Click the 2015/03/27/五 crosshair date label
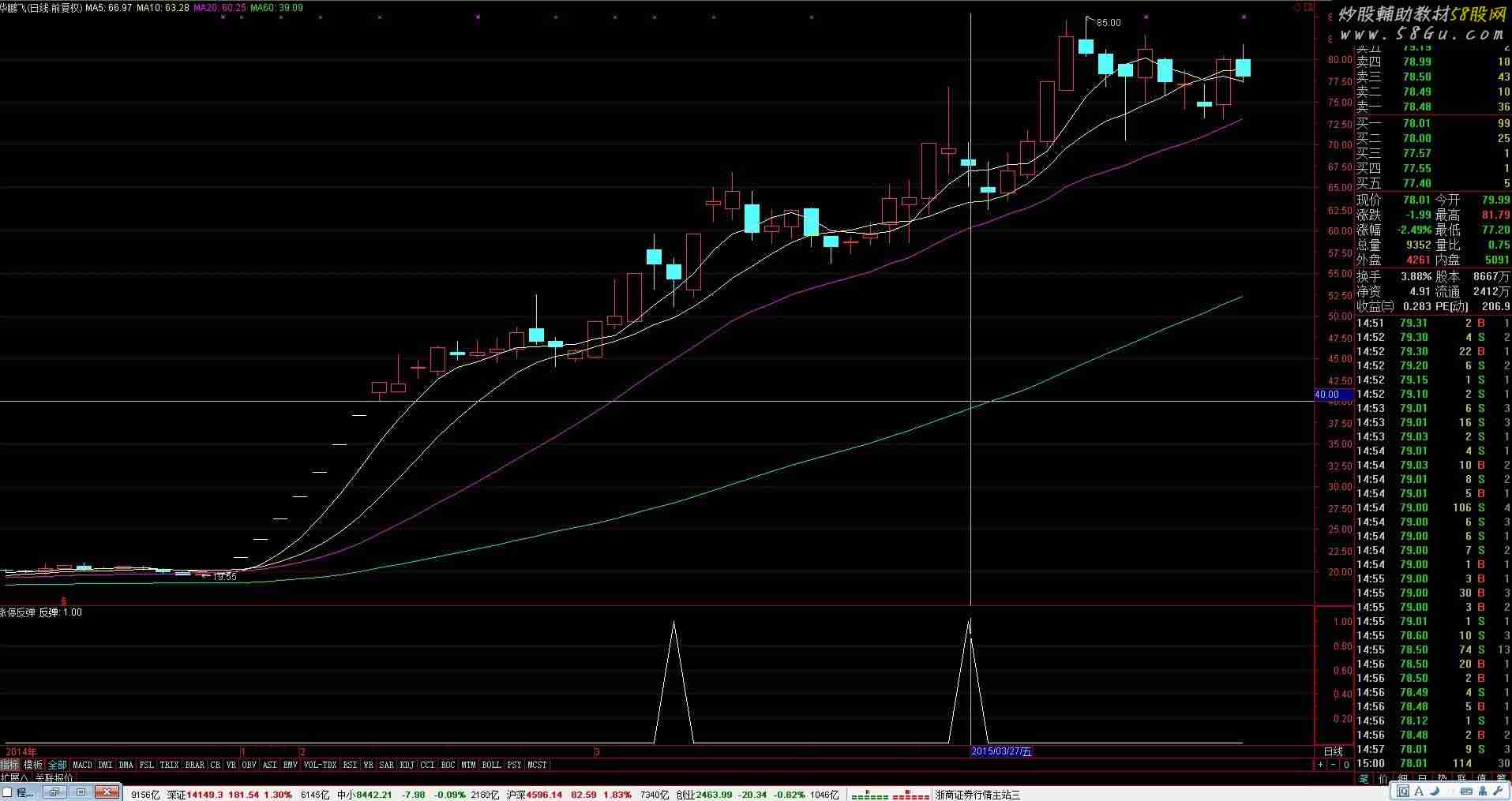 (x=1001, y=751)
